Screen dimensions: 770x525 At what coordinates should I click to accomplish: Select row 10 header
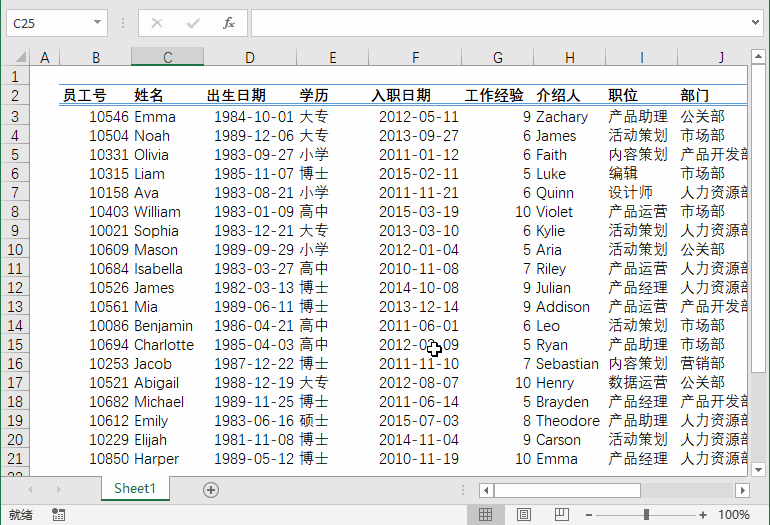pos(15,250)
